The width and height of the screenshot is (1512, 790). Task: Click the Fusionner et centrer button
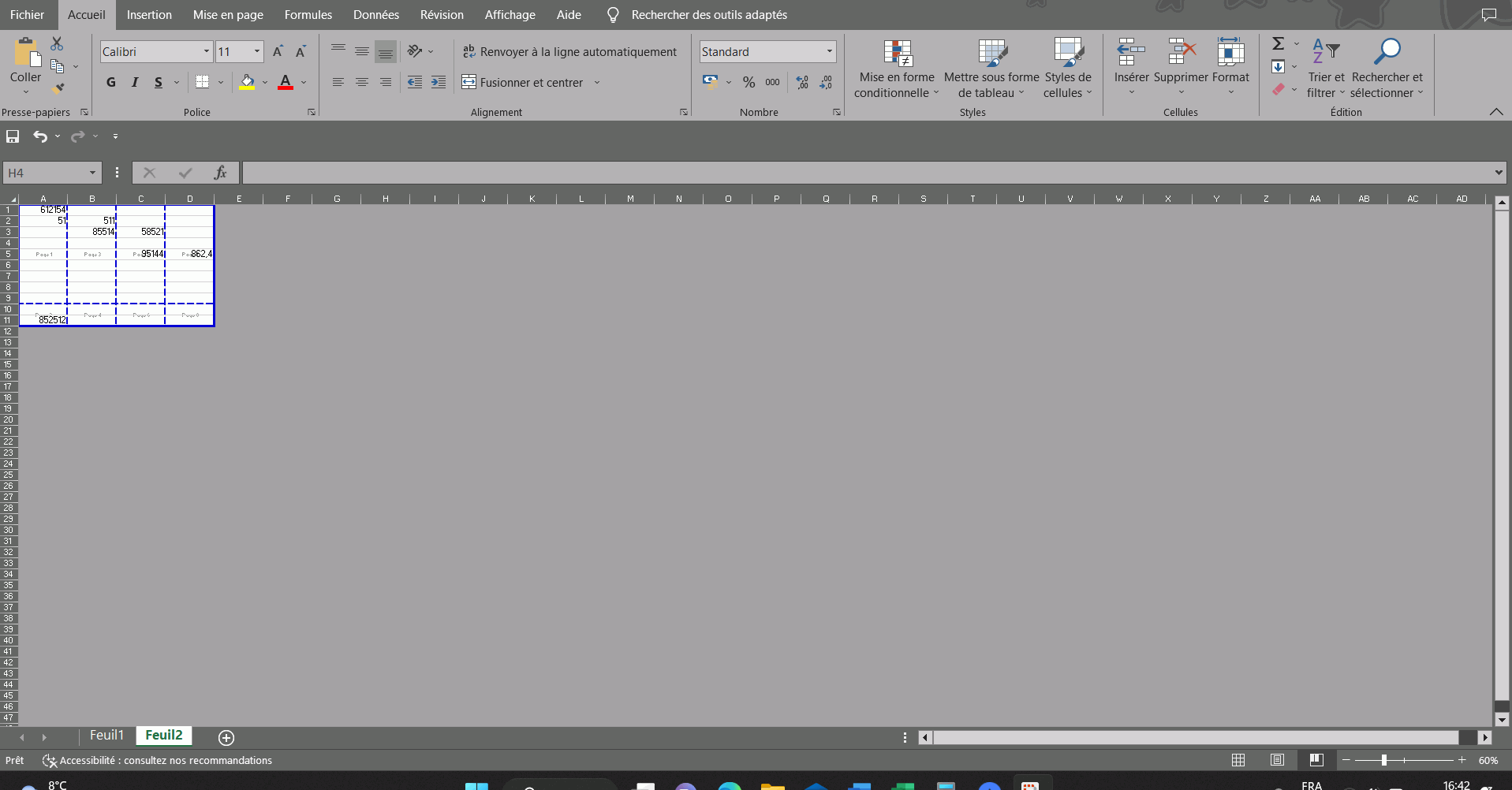pos(523,82)
